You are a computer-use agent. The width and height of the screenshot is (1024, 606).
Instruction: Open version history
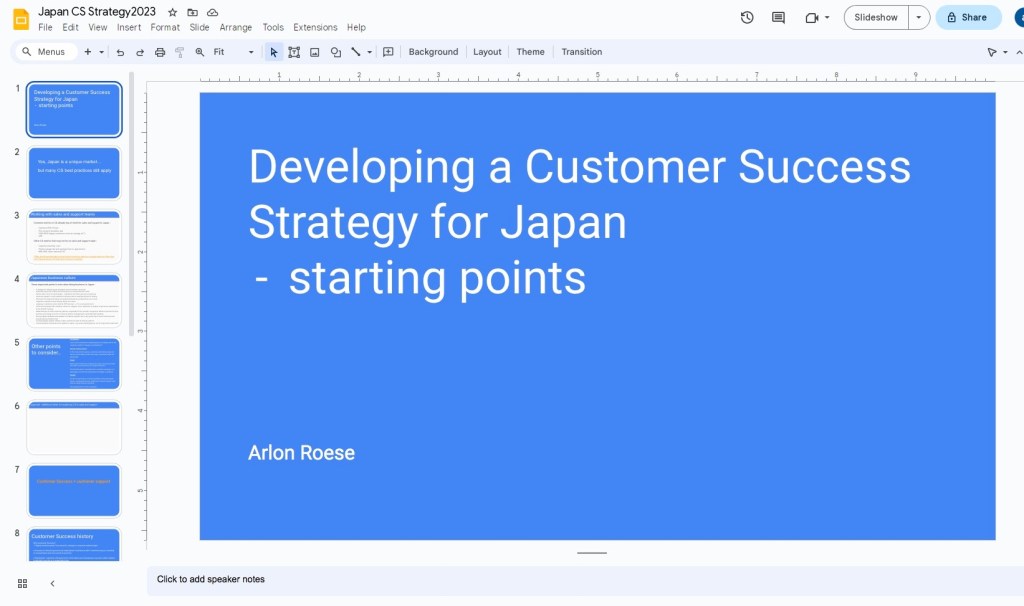(746, 17)
